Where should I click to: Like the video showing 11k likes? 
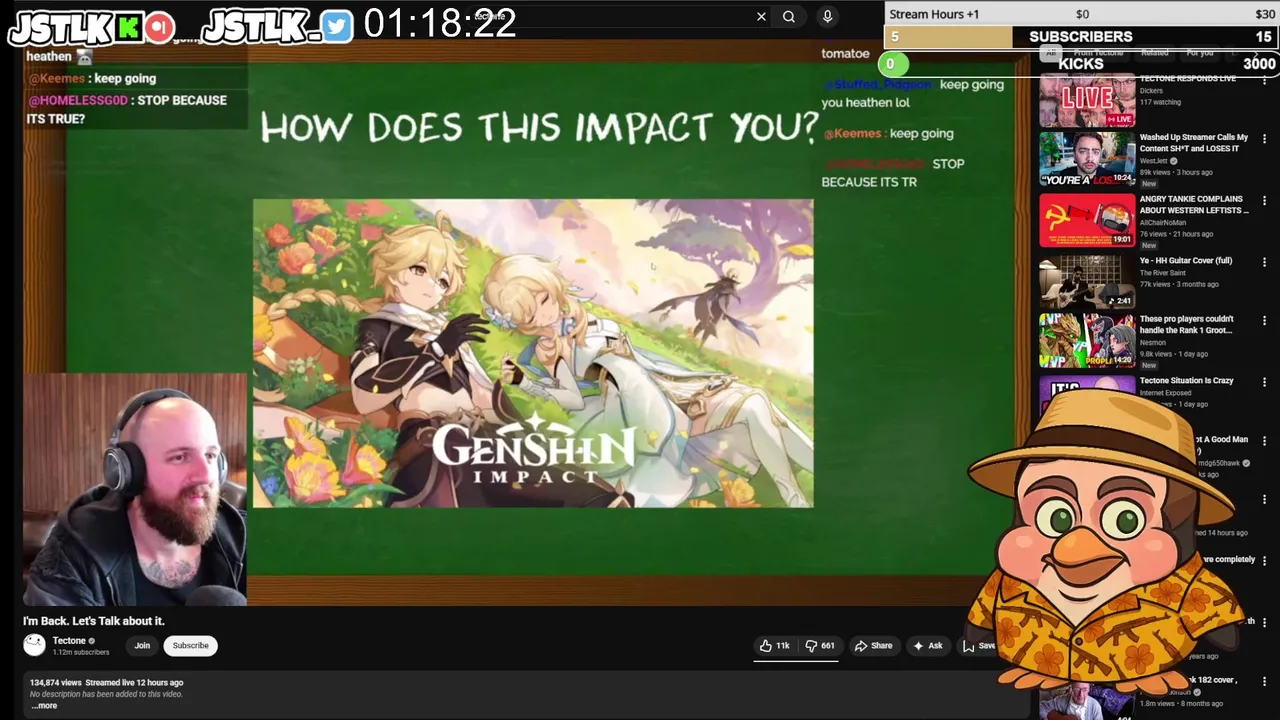775,646
